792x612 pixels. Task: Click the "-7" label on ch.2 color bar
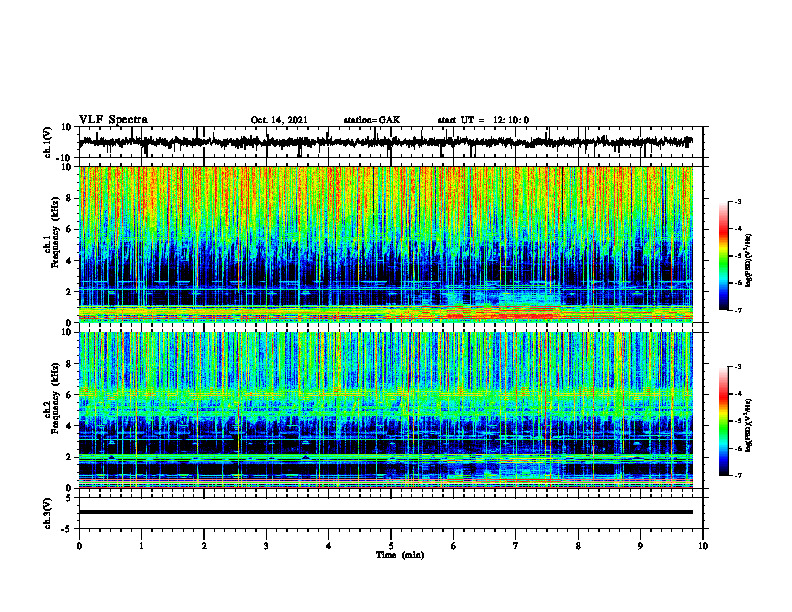point(738,476)
